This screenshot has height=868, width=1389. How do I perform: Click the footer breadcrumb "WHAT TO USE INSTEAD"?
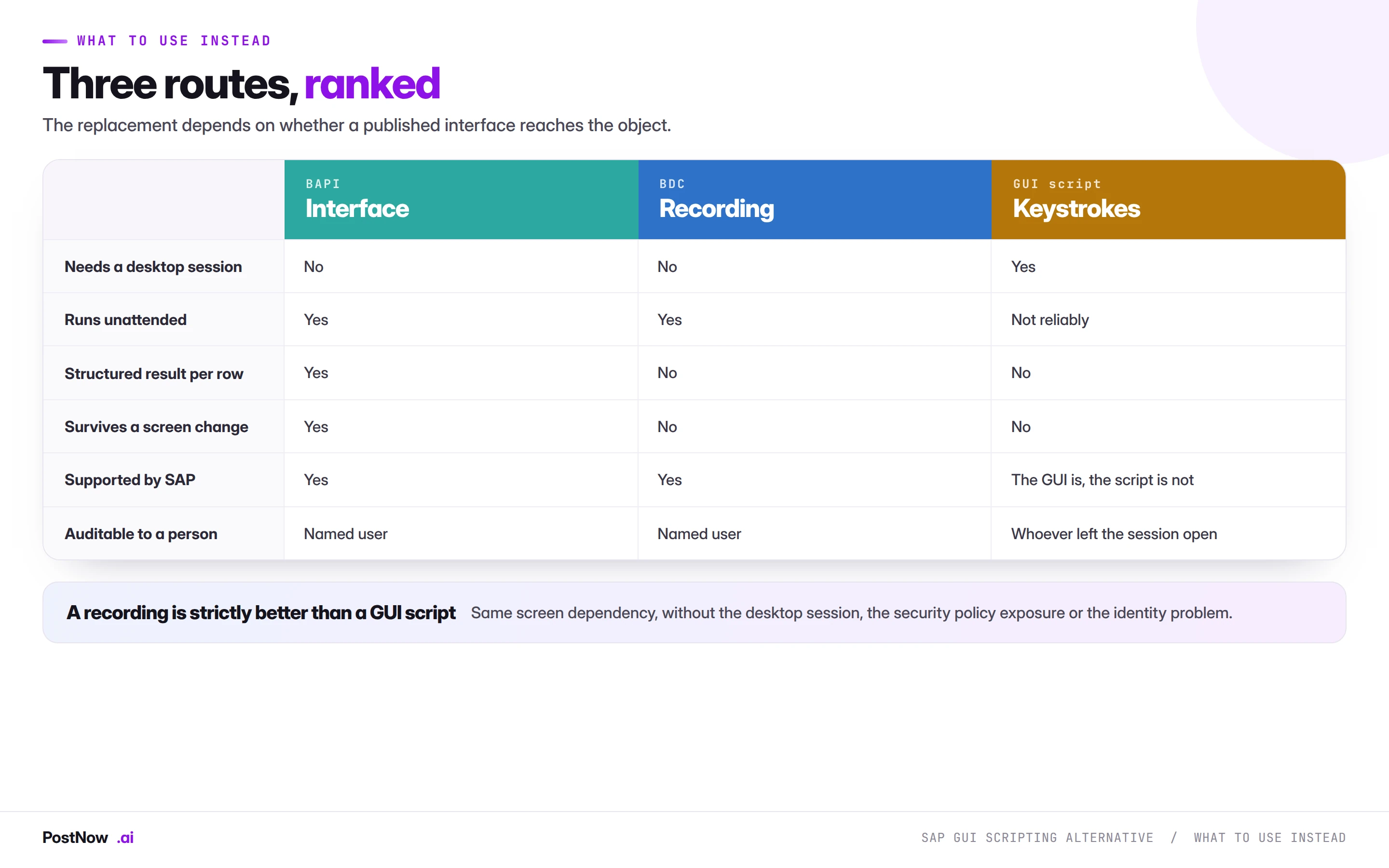(1269, 838)
